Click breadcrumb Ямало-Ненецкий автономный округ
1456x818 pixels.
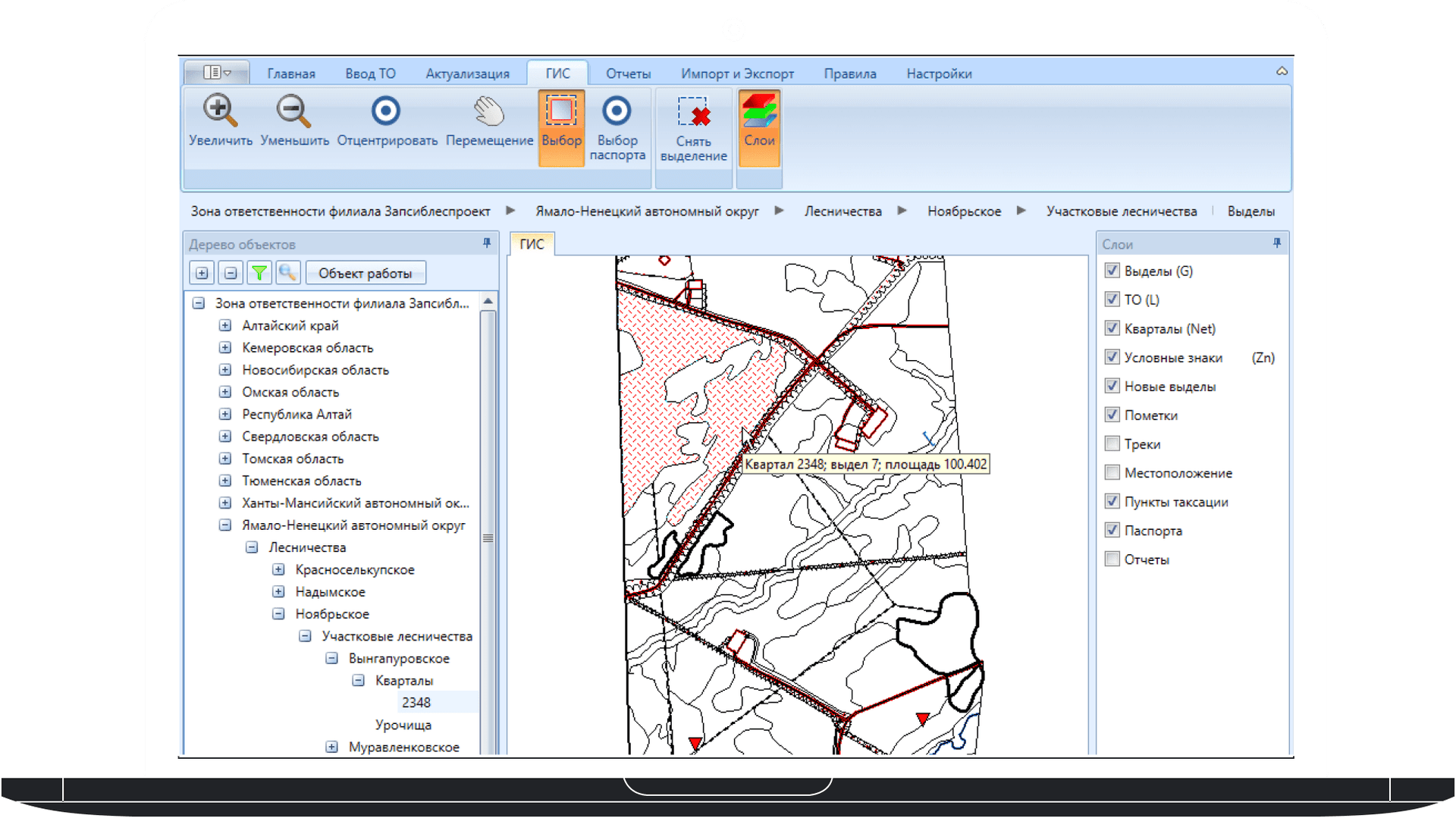pyautogui.click(x=647, y=212)
